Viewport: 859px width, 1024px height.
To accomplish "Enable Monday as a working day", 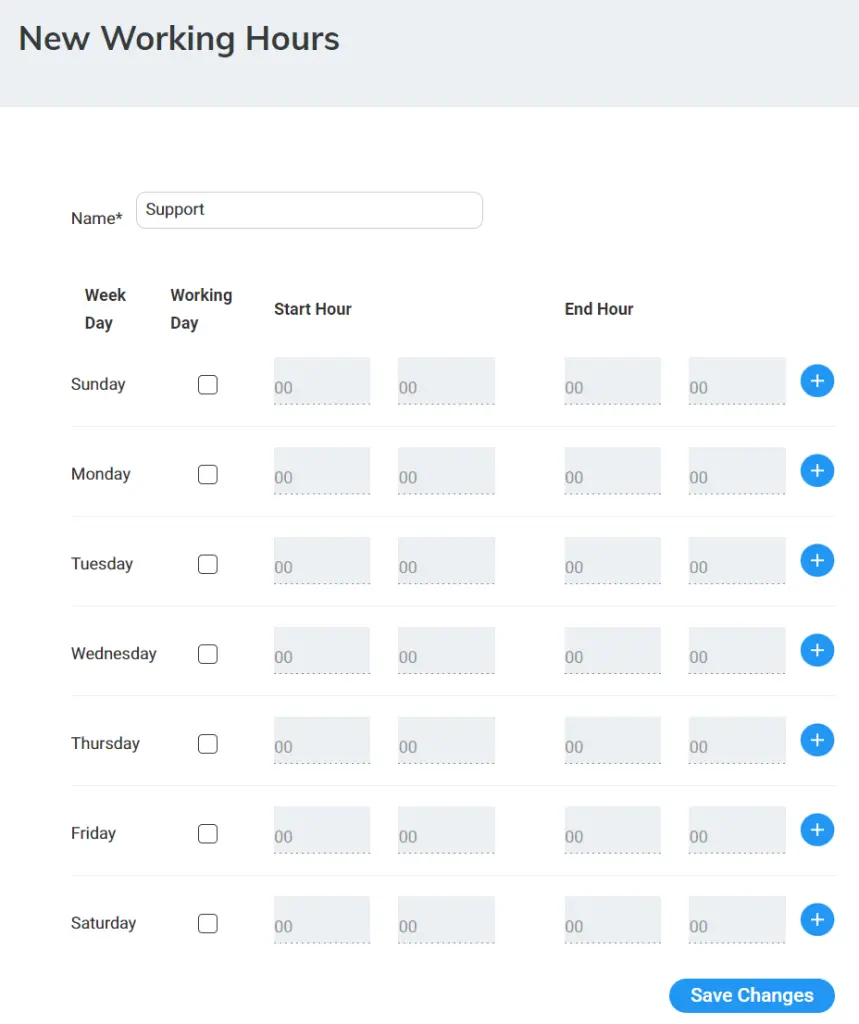I will click(x=208, y=474).
